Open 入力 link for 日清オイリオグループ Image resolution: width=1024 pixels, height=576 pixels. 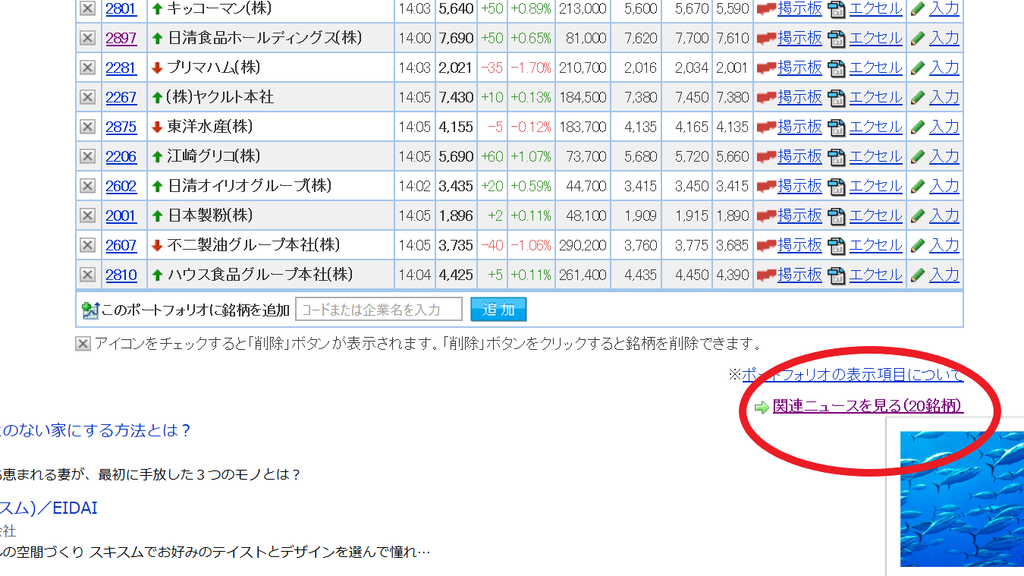click(x=944, y=186)
